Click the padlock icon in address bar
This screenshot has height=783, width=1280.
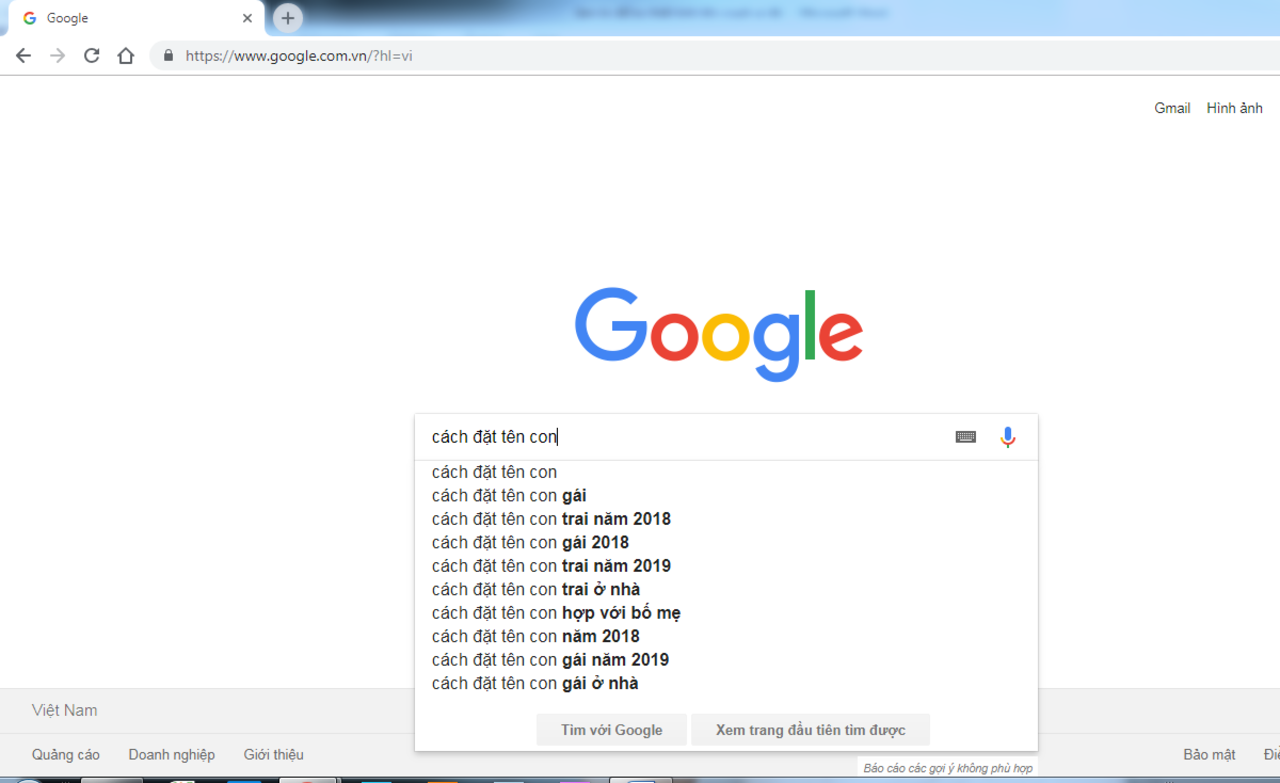[168, 56]
